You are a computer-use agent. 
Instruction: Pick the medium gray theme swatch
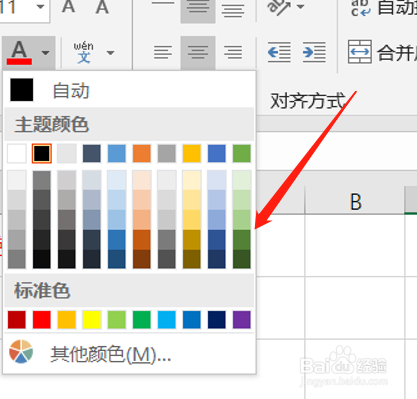(167, 153)
